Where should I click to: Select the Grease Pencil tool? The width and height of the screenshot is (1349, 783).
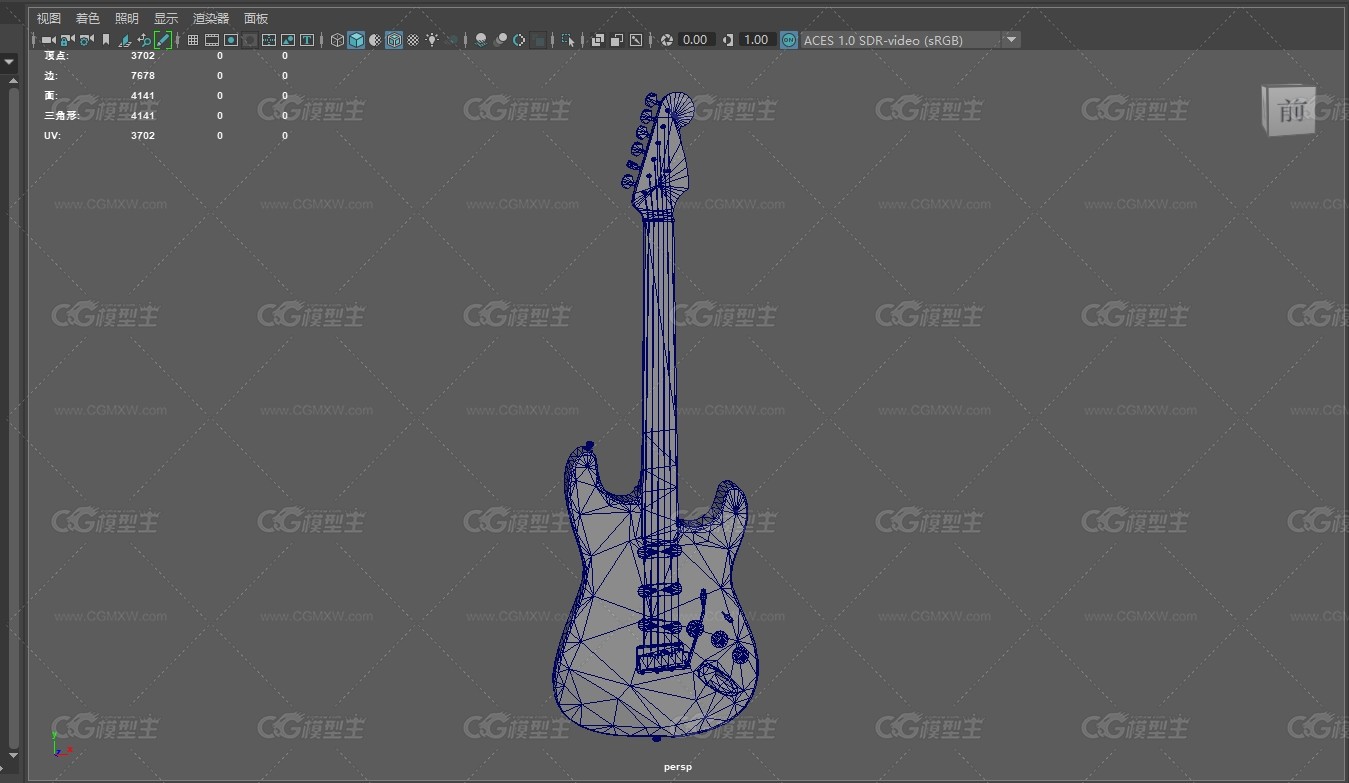click(x=163, y=40)
